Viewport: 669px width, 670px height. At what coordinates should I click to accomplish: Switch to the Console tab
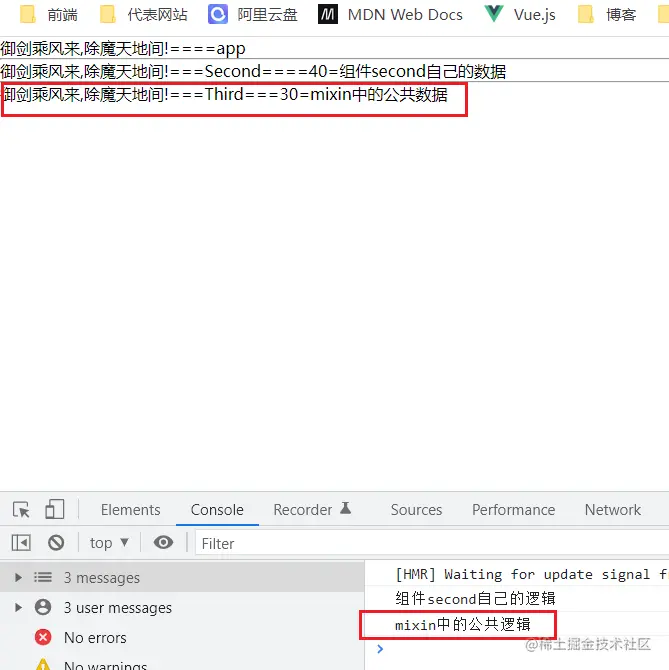pyautogui.click(x=217, y=509)
